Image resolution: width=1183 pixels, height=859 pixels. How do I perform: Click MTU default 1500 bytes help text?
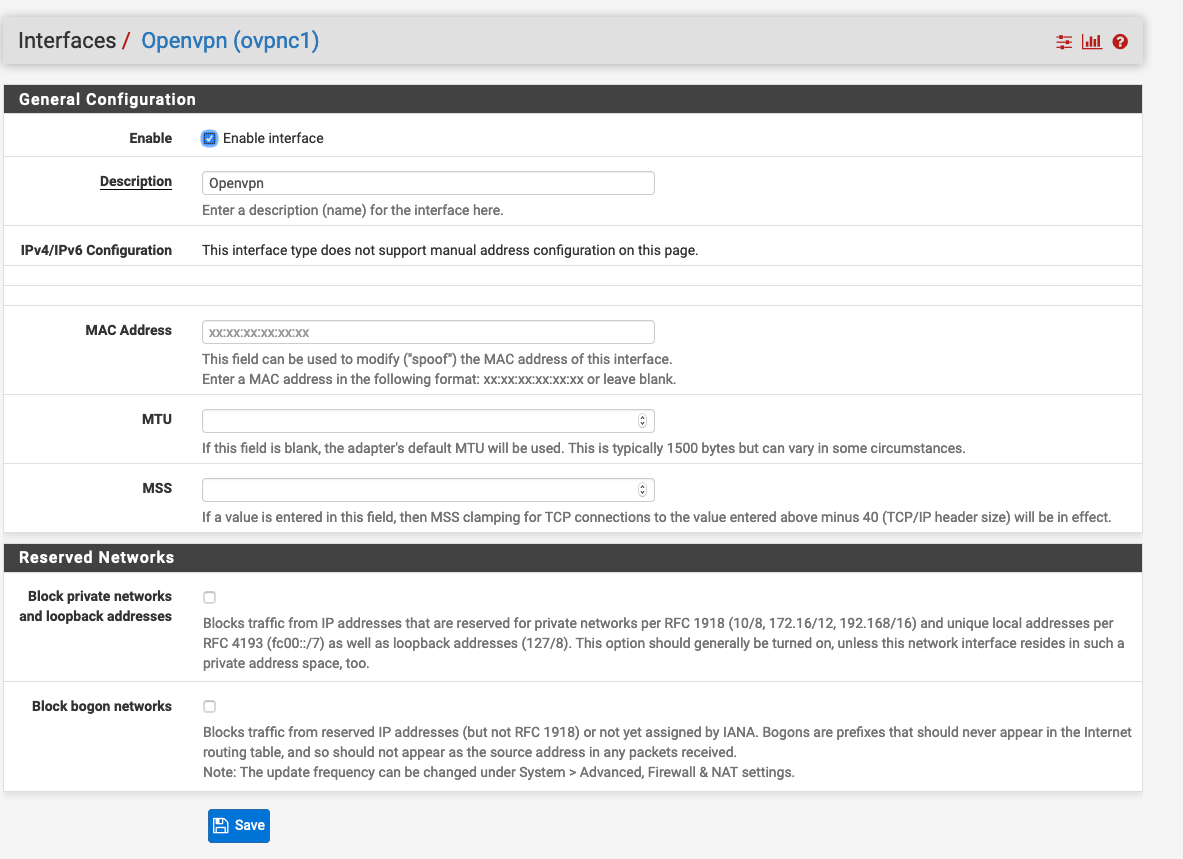pyautogui.click(x=583, y=449)
